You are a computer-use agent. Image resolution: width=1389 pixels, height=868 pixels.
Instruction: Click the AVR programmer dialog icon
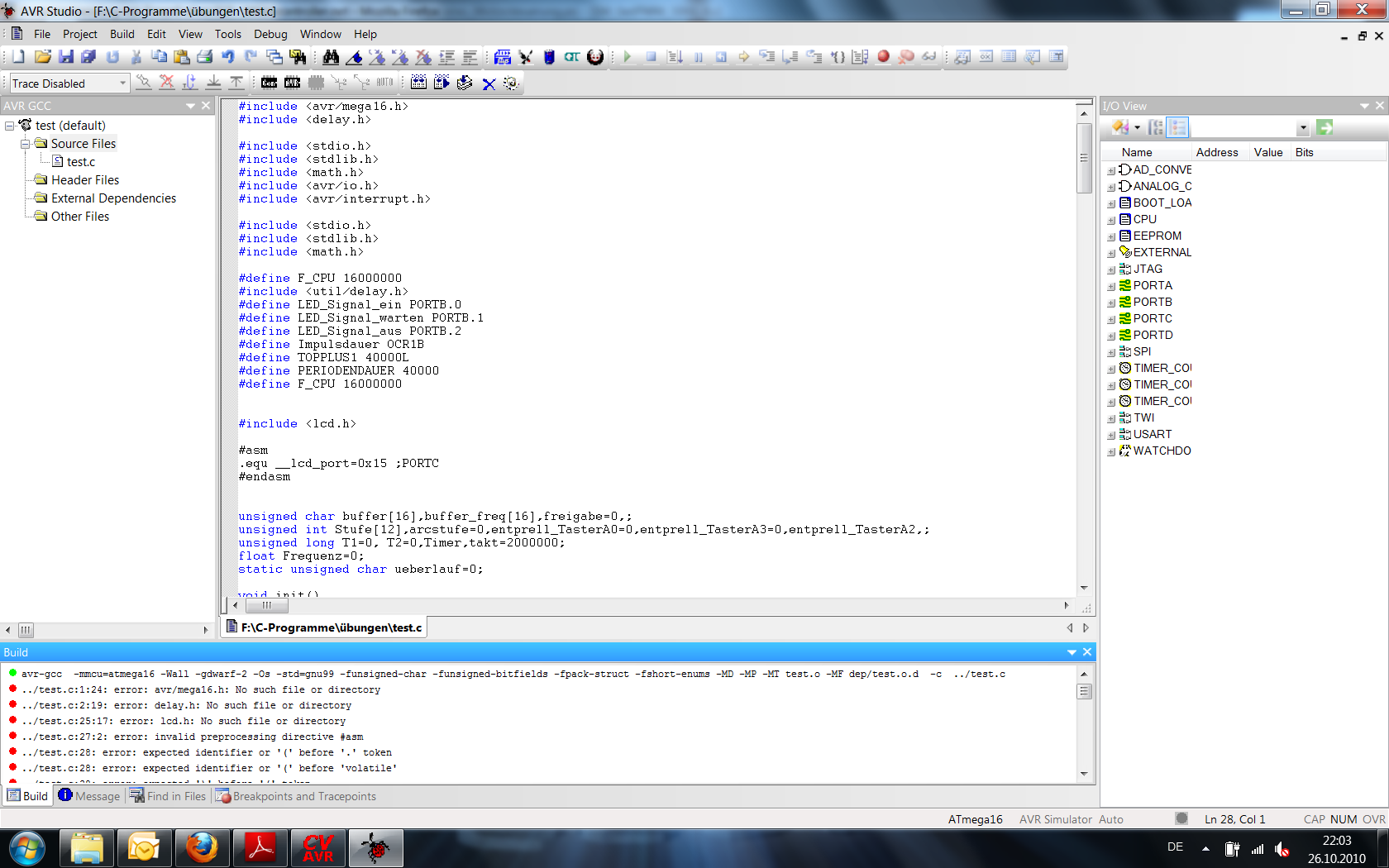pos(293,83)
